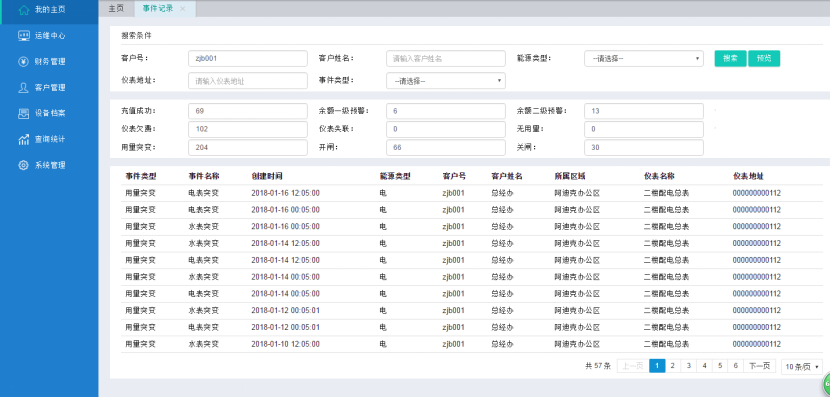Click the 充值成功 field showing 69
The width and height of the screenshot is (830, 397).
248,111
